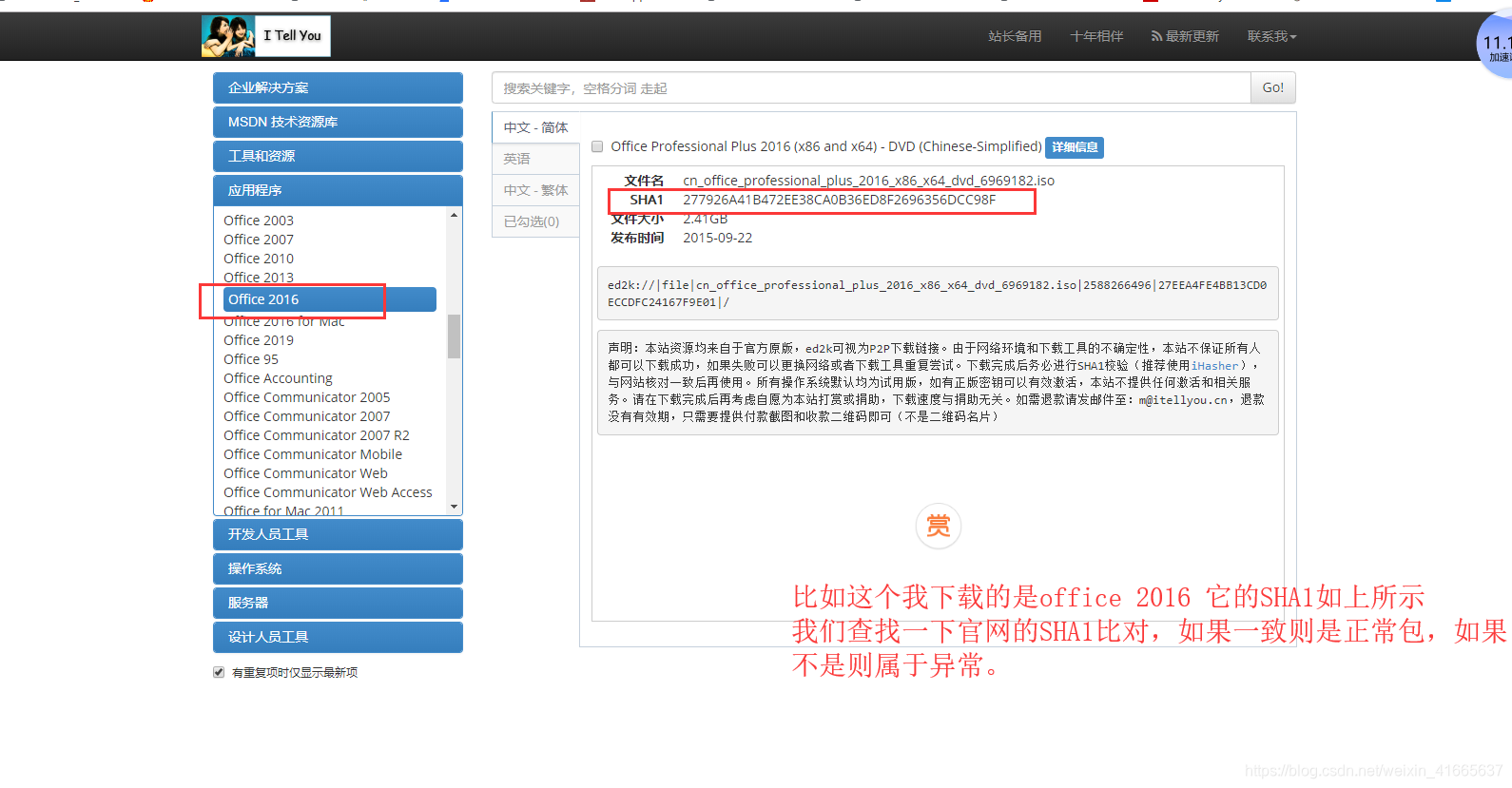Click the Office Professional Plus 2016 title
This screenshot has width=1512, height=788.
coord(826,146)
